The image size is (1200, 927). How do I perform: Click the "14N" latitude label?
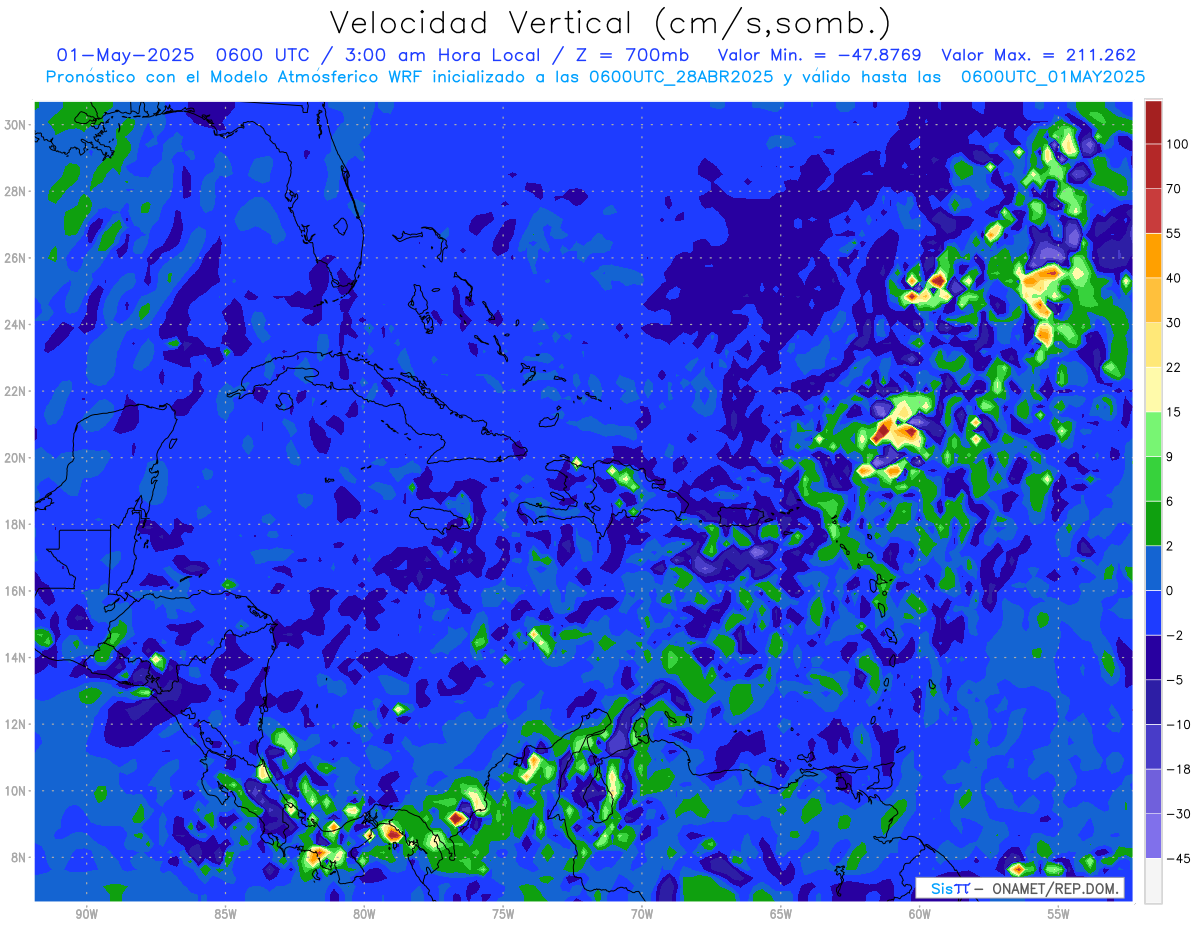coord(17,658)
